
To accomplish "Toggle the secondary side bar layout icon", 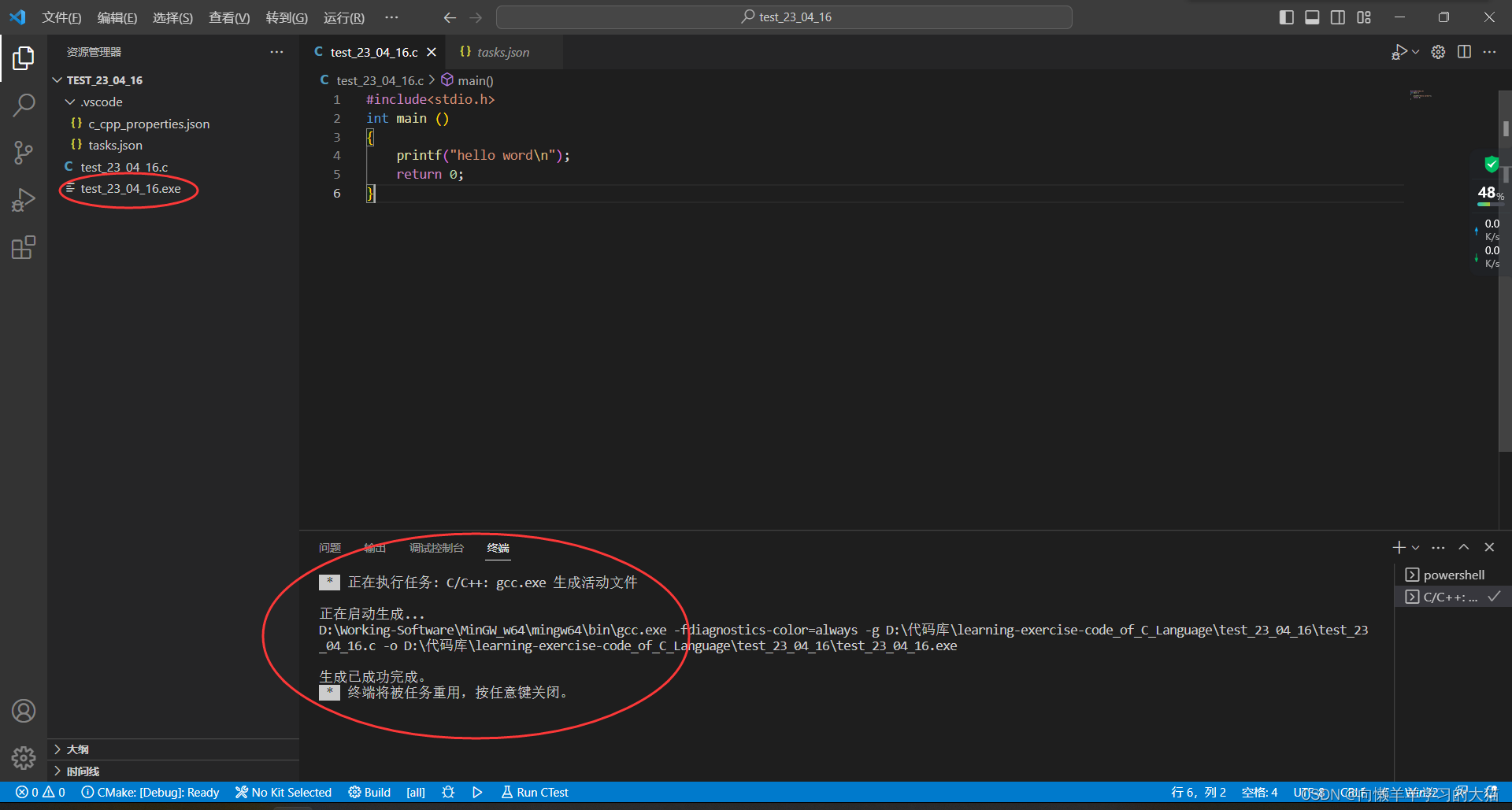I will (x=1338, y=17).
